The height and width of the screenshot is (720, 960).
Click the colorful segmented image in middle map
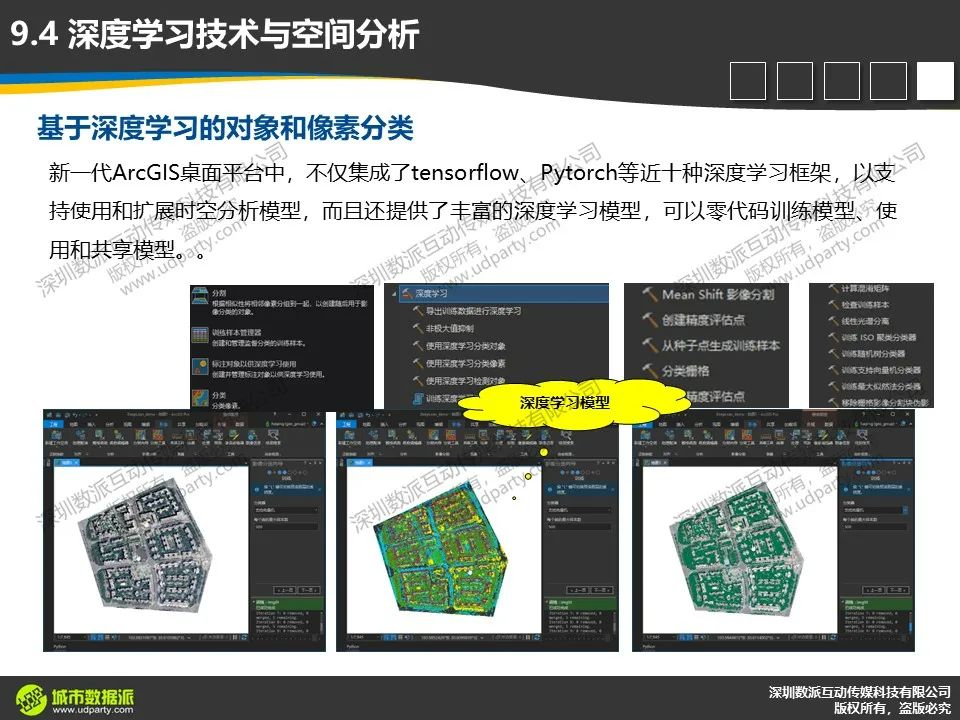tap(441, 551)
